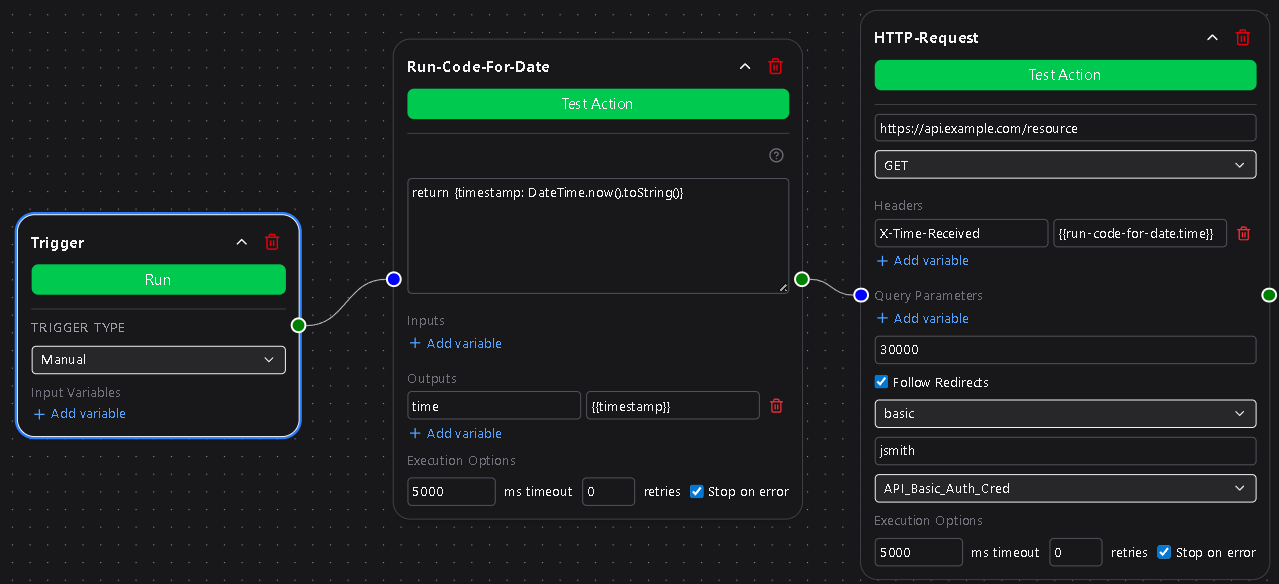Click the HTTP-Request blue input port
Screen dimensions: 1279x584
click(x=861, y=295)
